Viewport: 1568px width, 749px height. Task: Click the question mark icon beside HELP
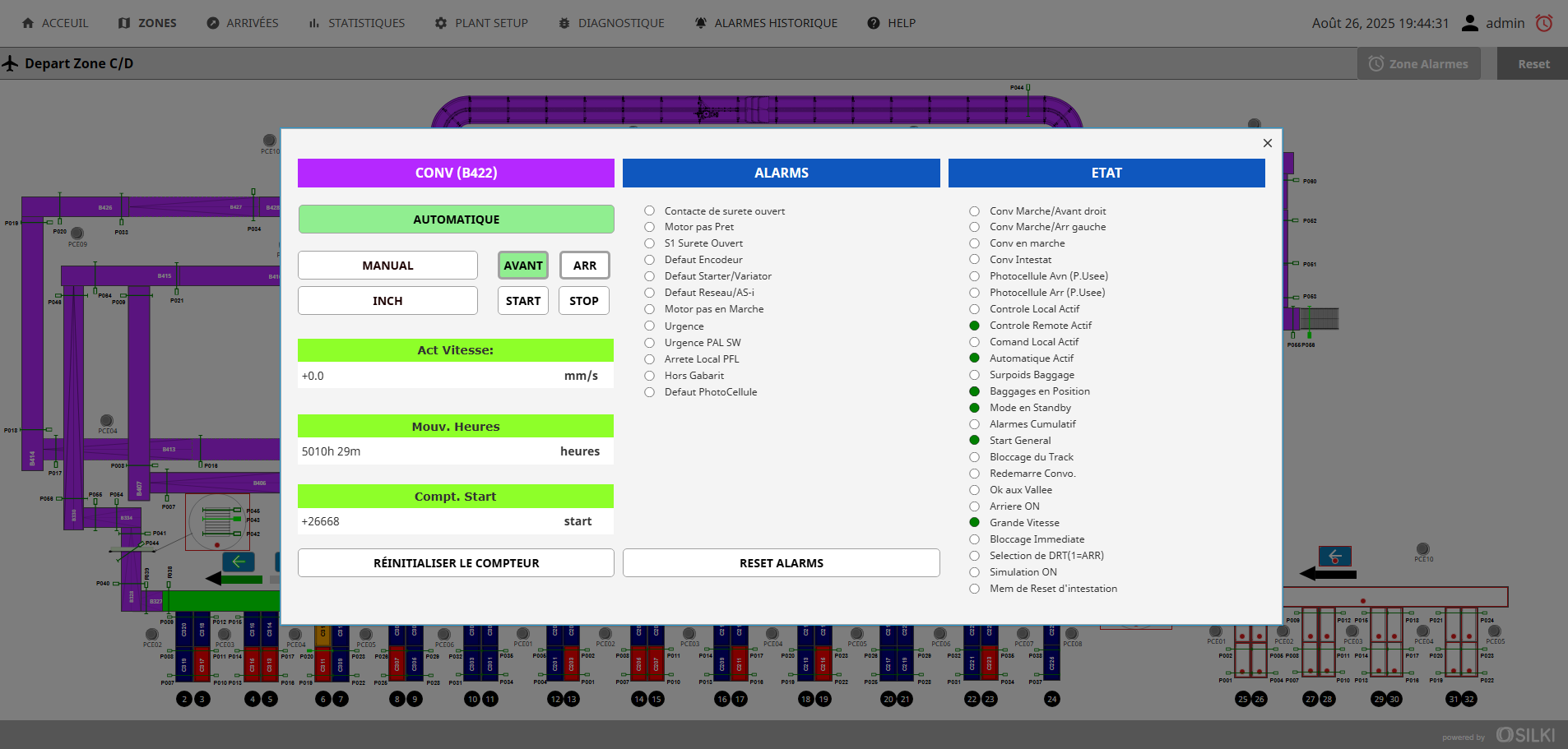[874, 23]
